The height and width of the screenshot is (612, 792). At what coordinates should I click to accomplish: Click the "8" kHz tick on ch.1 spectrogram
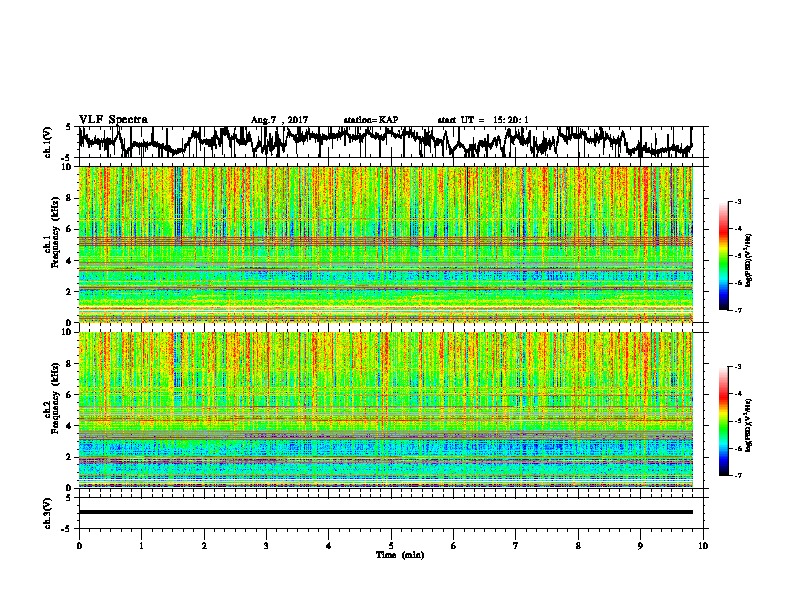[70, 198]
